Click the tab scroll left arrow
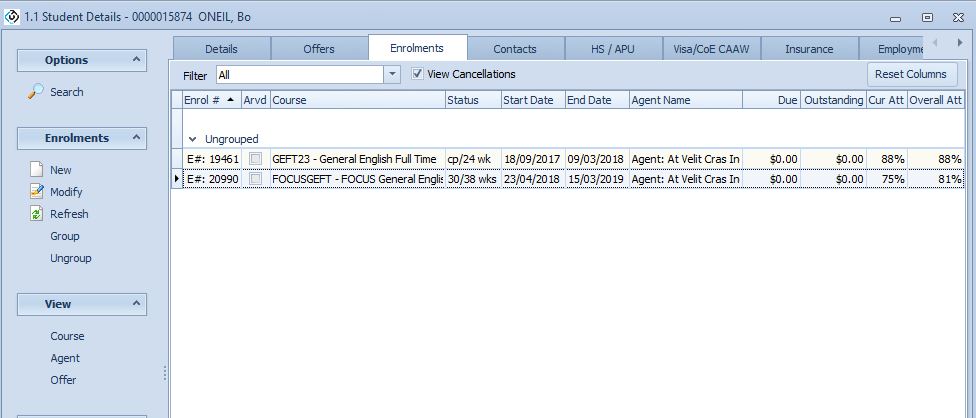976x418 pixels. coord(934,43)
